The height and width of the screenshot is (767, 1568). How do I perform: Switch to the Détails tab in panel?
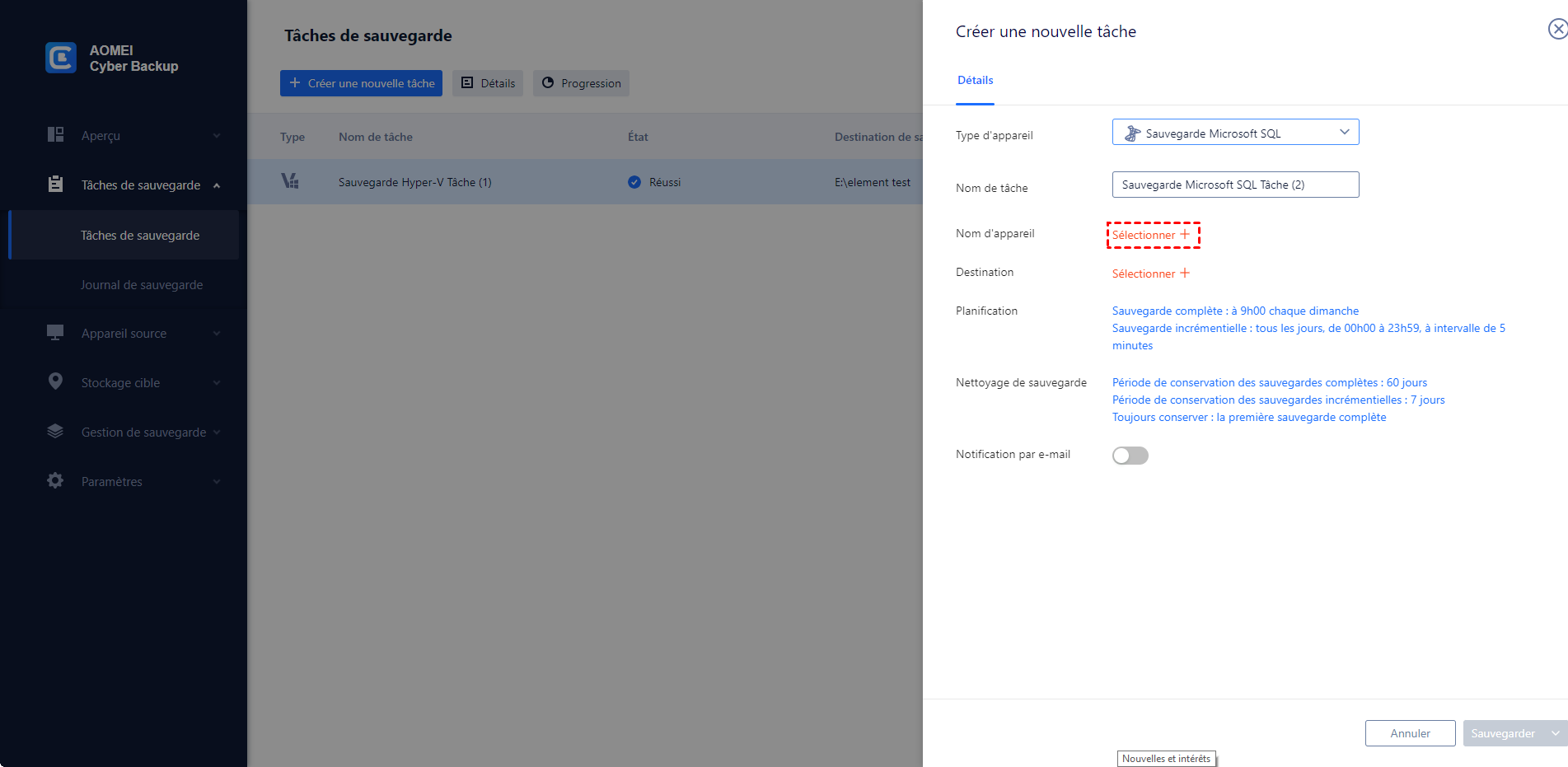(x=975, y=81)
